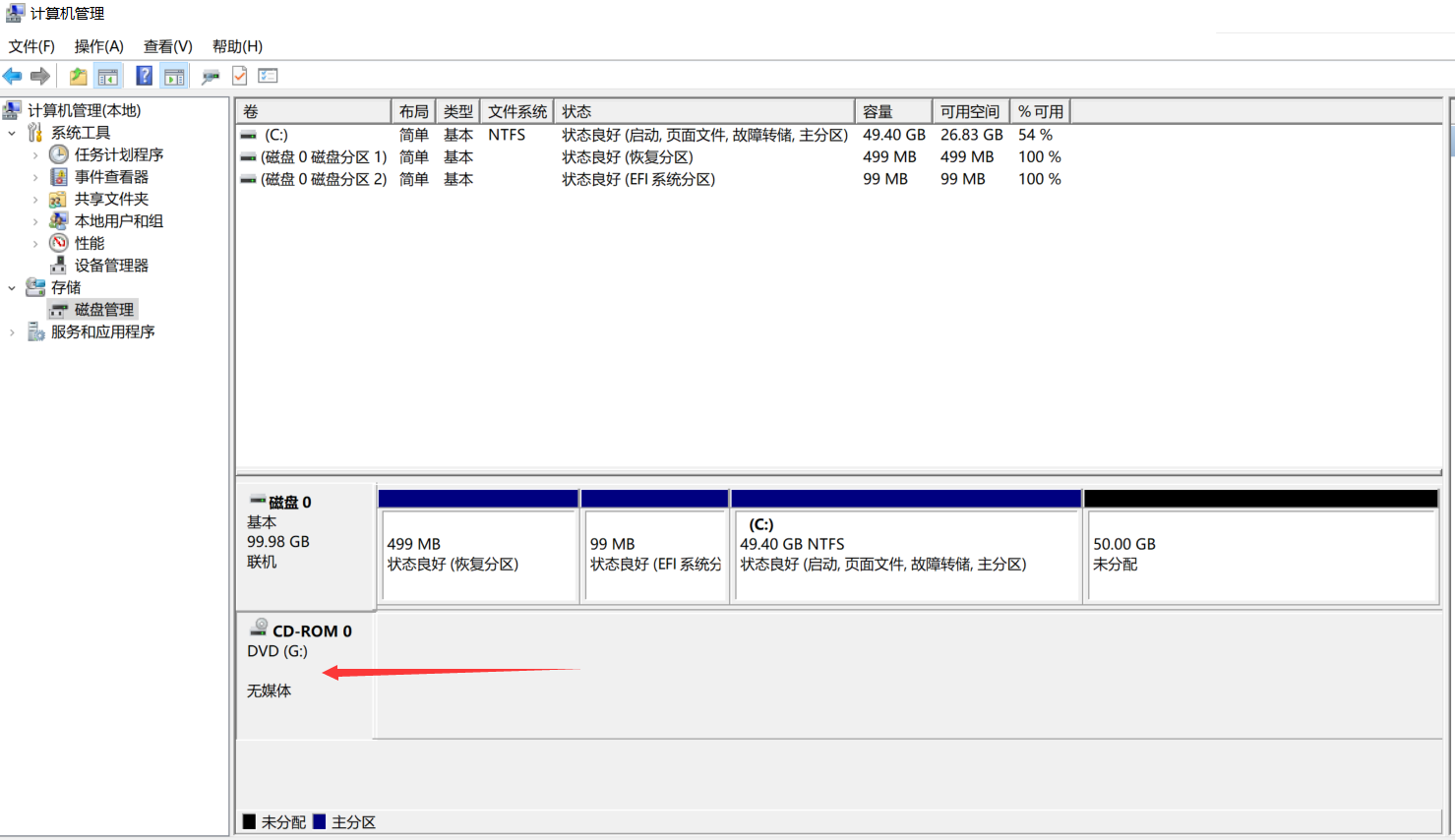Viewport: 1455px width, 840px height.
Task: Click the CD-ROM 0 disc drive icon
Action: tap(259, 628)
